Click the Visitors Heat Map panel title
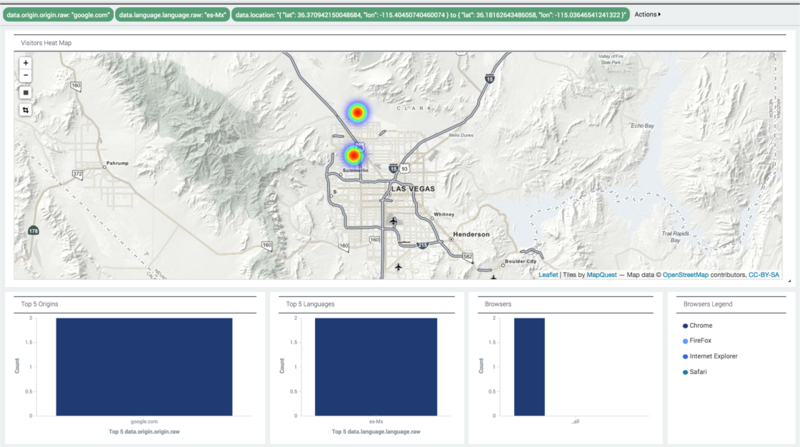The width and height of the screenshot is (800, 447). coord(46,43)
